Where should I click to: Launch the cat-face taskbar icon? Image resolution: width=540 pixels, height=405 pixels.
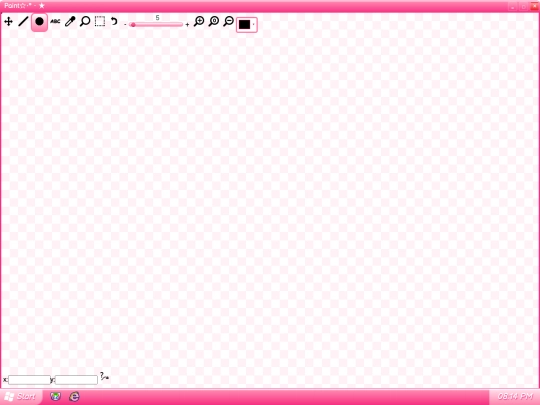coord(55,396)
